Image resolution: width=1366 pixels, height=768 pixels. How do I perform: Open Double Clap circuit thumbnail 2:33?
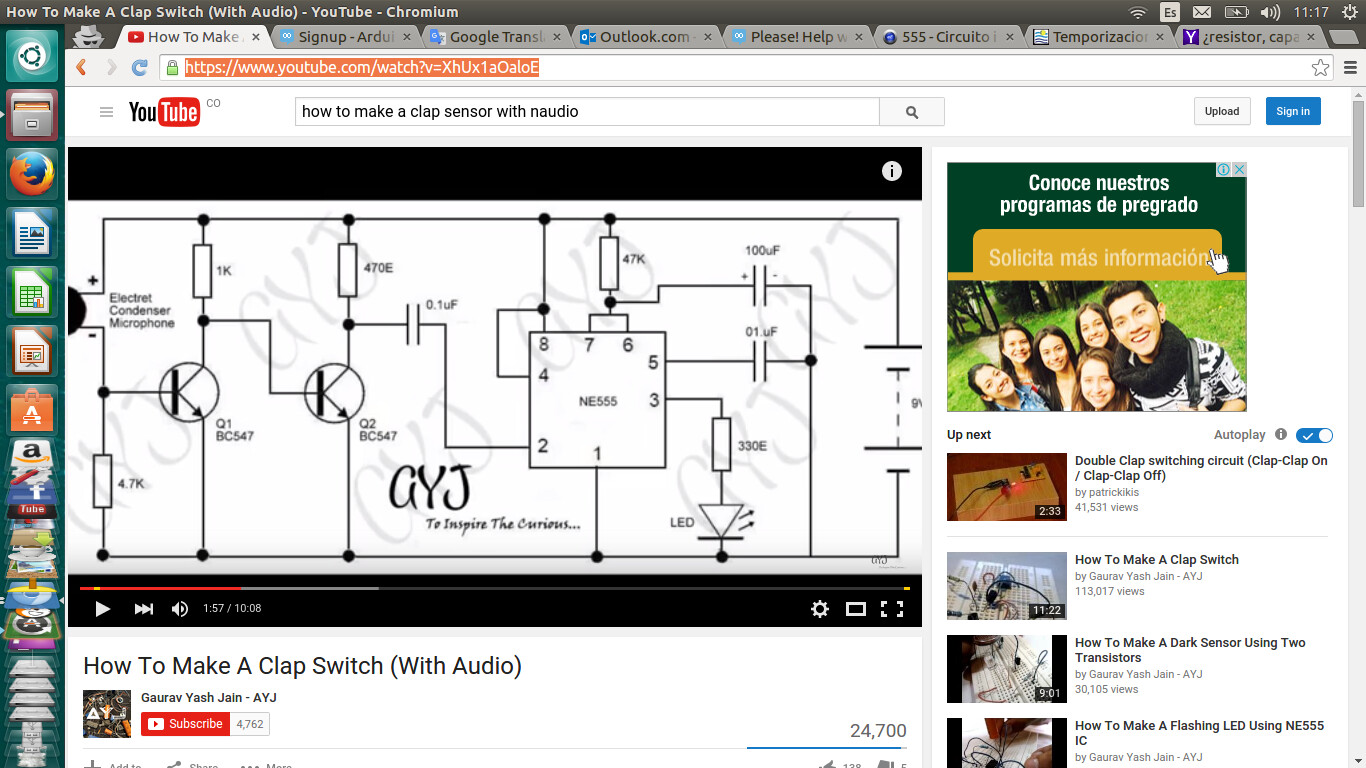point(1007,487)
